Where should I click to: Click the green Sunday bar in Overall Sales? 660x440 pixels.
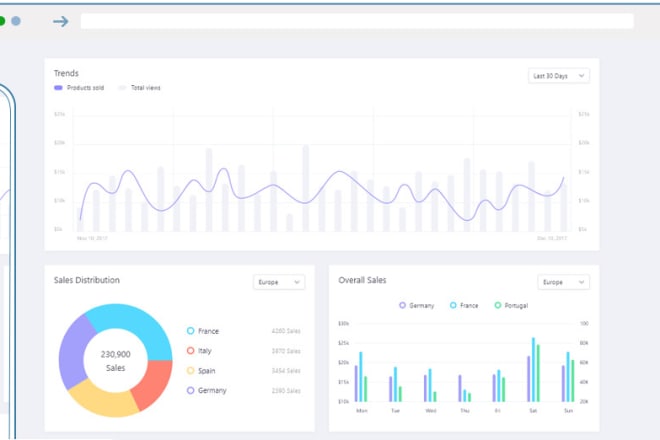[x=572, y=381]
